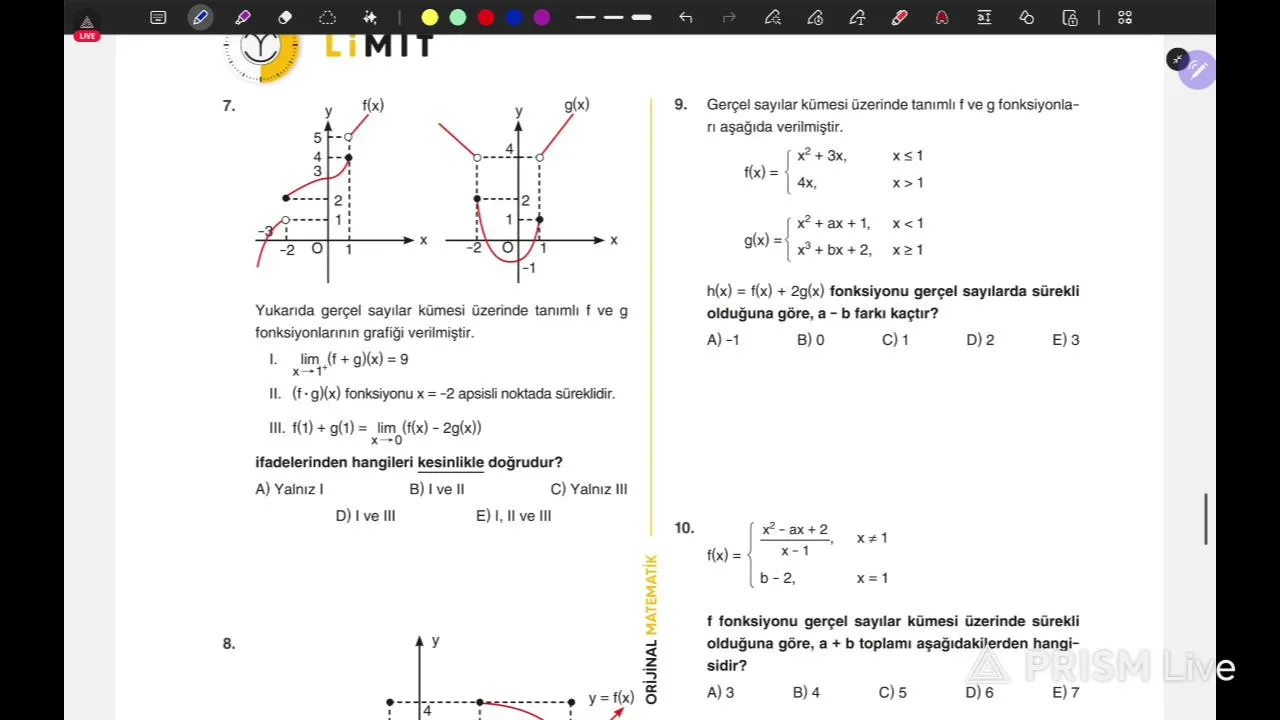Select the eraser tool
Image resolution: width=1280 pixels, height=720 pixels.
coord(285,17)
